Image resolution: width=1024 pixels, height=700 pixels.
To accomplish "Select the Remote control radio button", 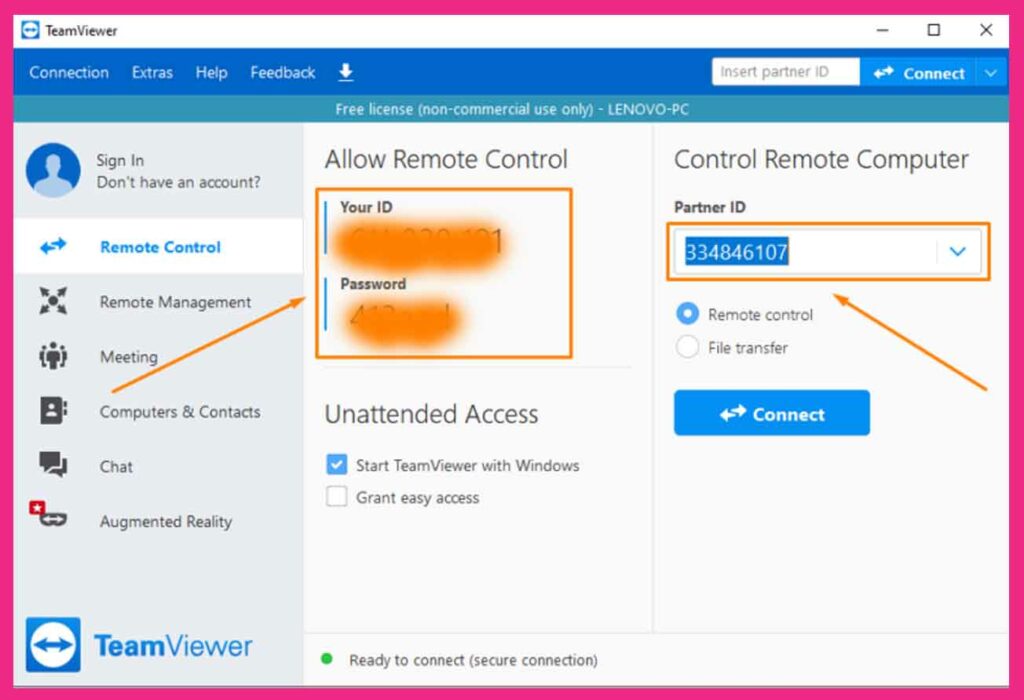I will (x=688, y=314).
